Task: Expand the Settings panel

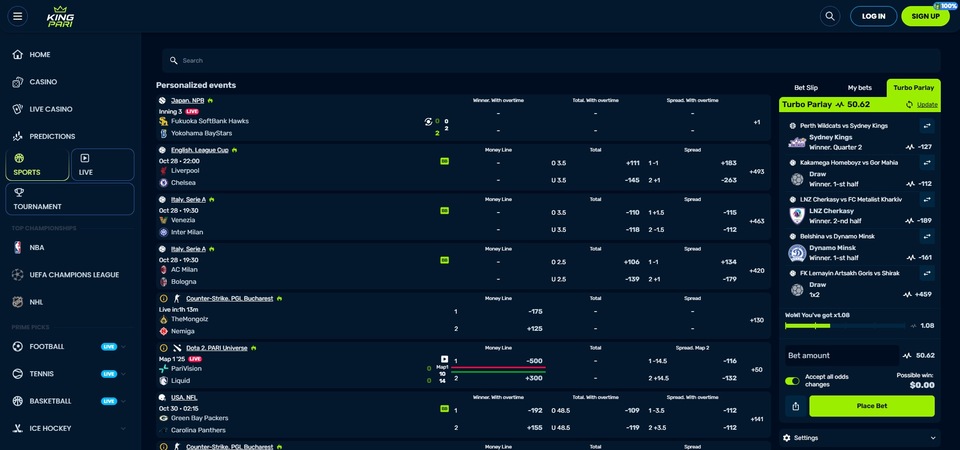Action: (860, 438)
